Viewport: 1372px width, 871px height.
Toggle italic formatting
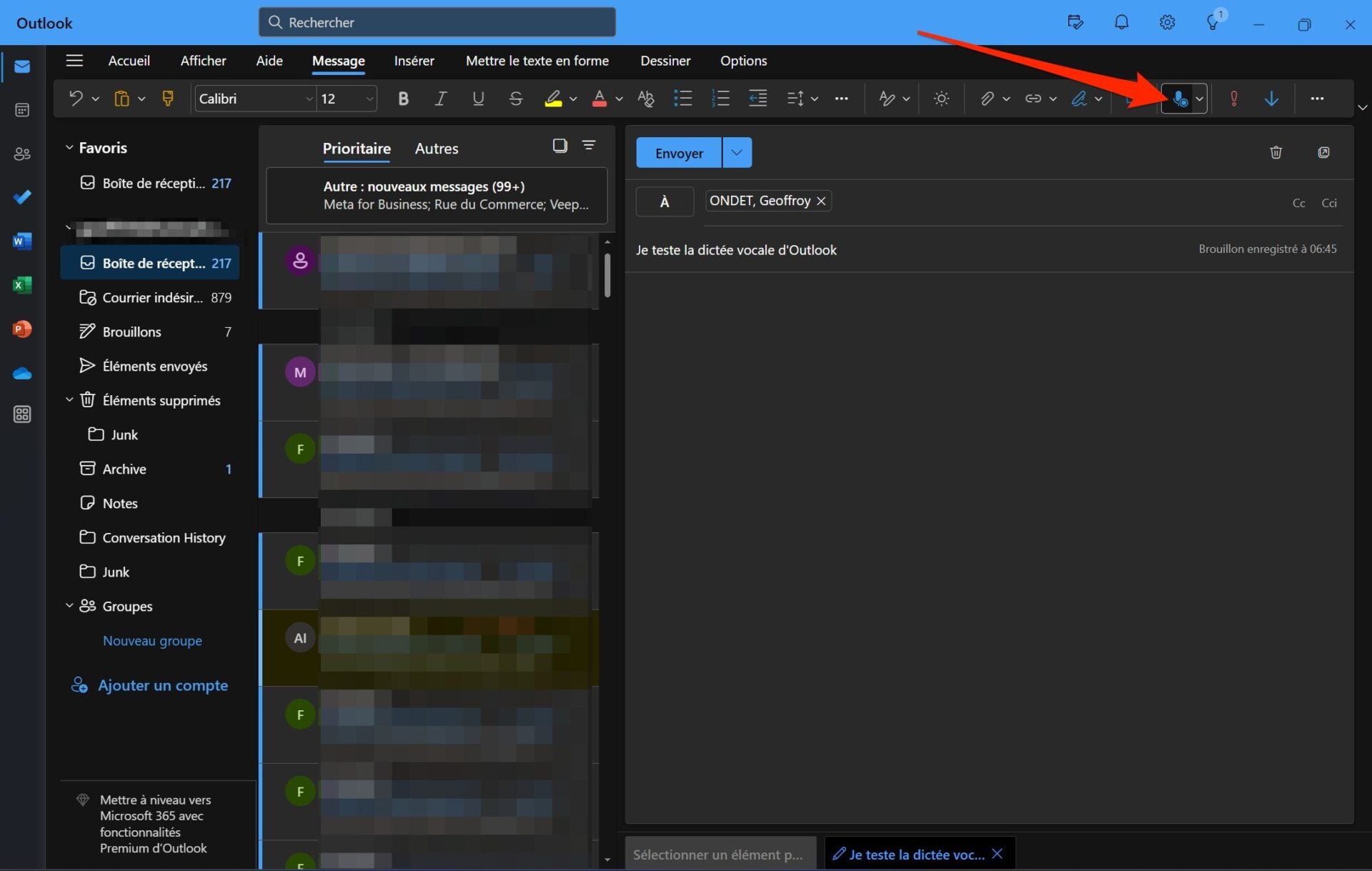(441, 99)
